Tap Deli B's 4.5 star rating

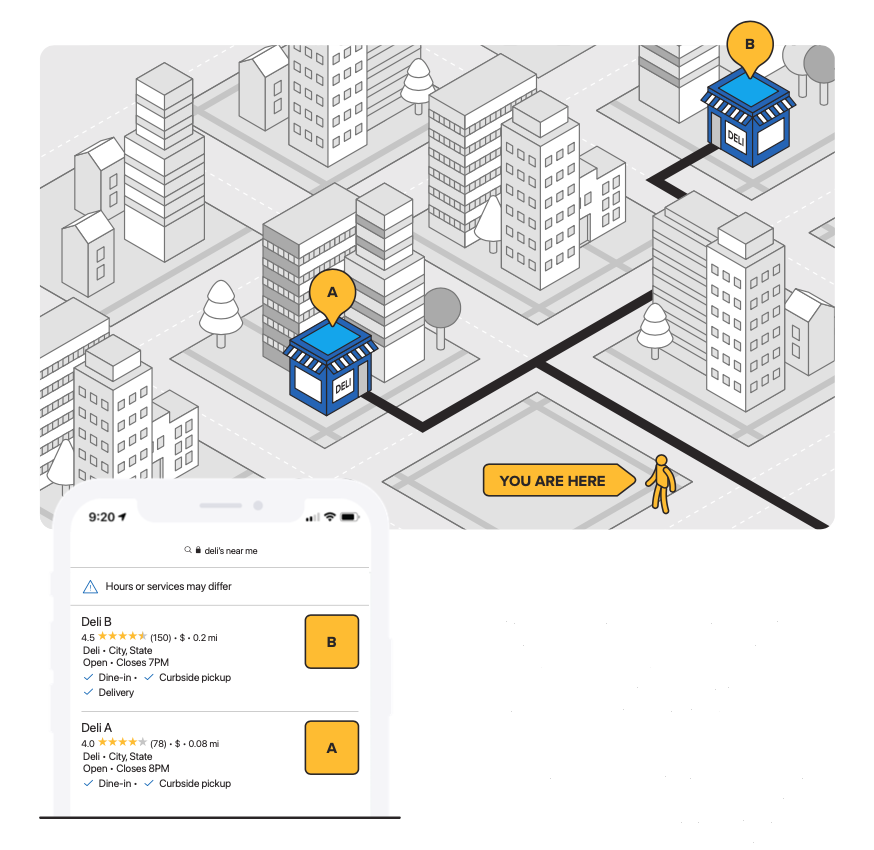[123, 636]
